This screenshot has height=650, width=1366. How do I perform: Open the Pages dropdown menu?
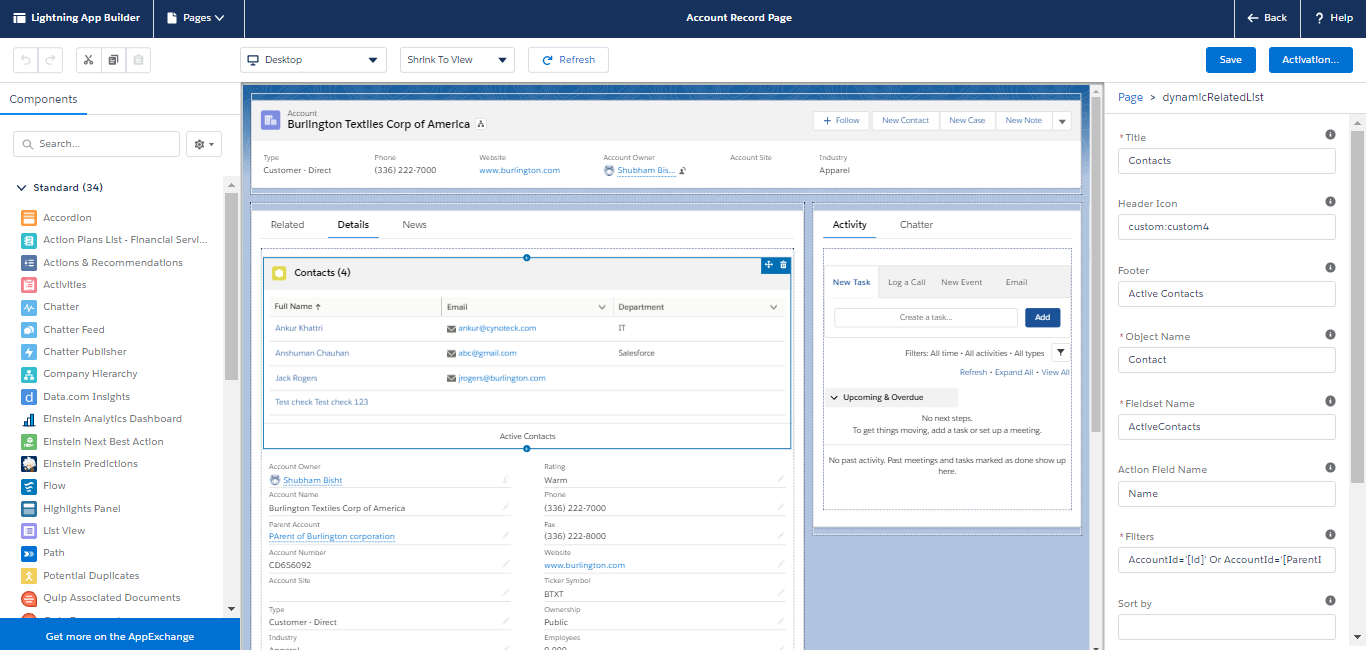[x=197, y=18]
